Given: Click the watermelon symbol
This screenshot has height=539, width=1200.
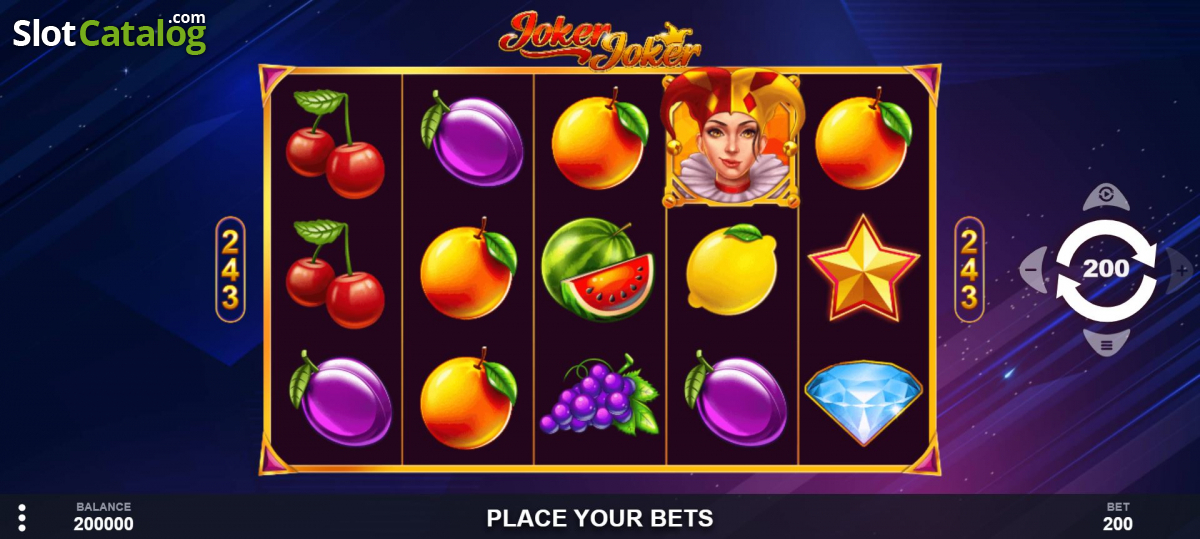Looking at the screenshot, I should tap(597, 270).
